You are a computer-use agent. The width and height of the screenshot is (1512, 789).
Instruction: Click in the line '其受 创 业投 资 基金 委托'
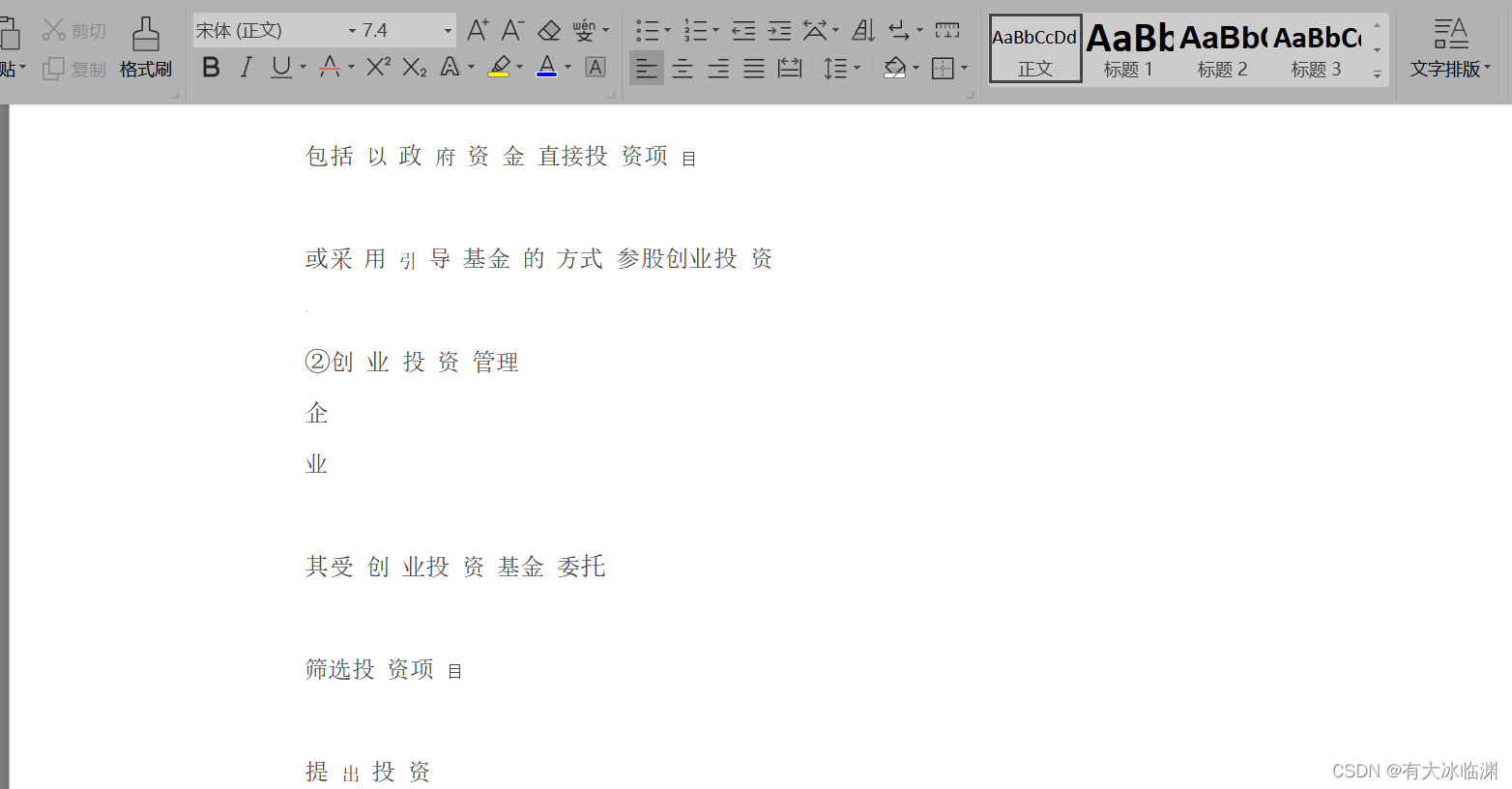(x=455, y=567)
